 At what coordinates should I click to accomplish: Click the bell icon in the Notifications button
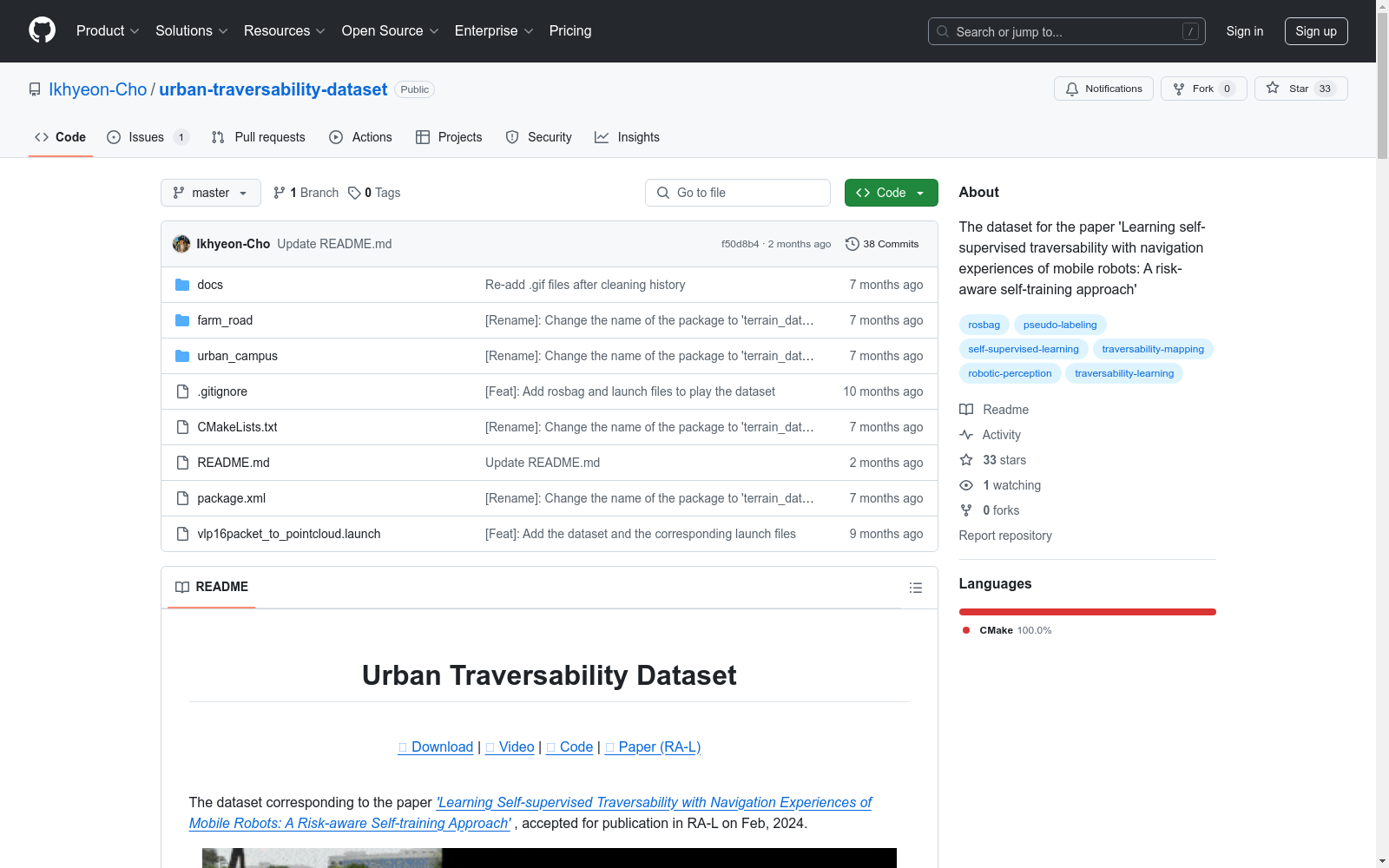click(x=1072, y=89)
